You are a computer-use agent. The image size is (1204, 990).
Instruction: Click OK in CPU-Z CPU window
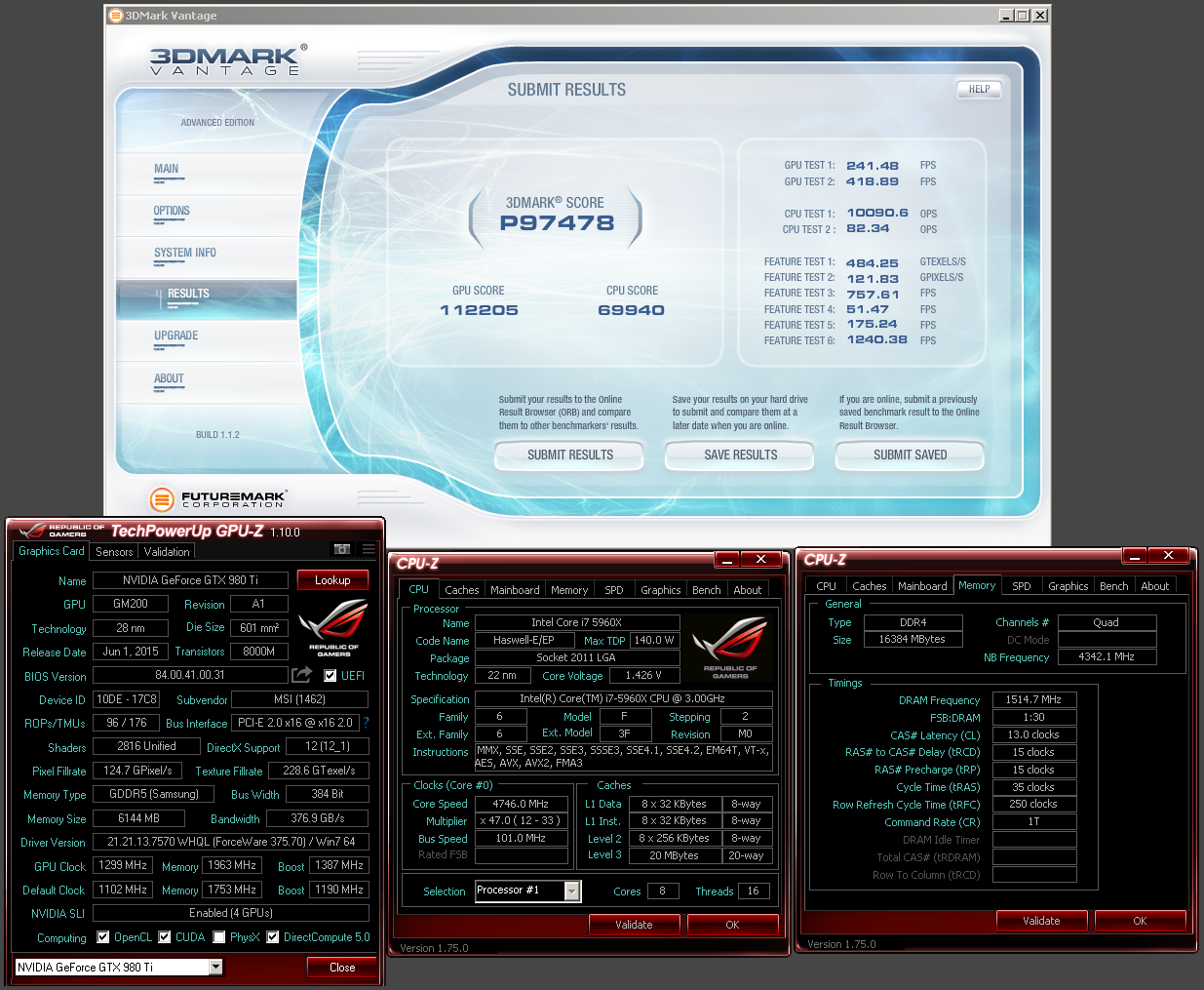732,925
